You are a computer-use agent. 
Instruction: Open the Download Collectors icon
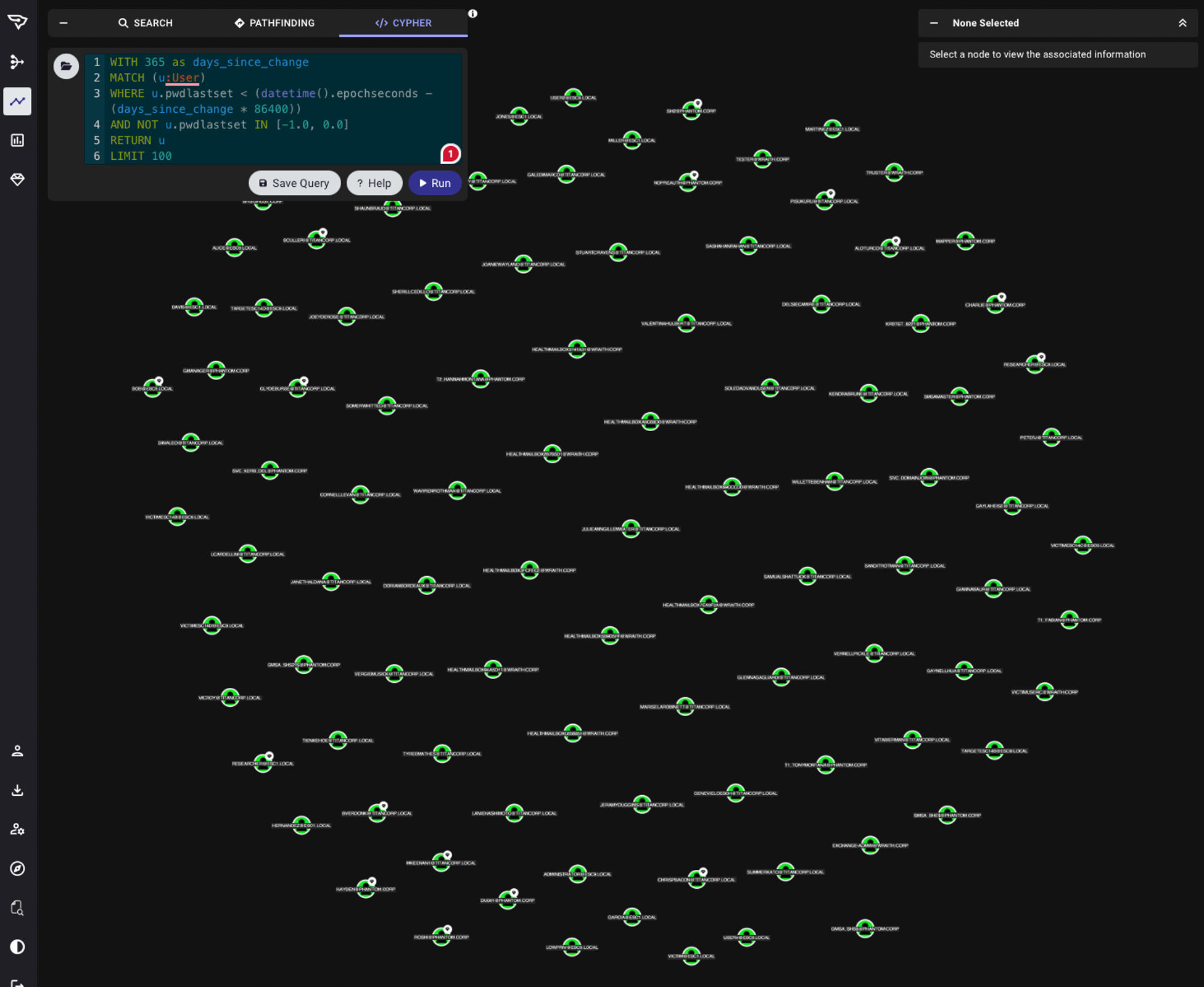click(17, 790)
